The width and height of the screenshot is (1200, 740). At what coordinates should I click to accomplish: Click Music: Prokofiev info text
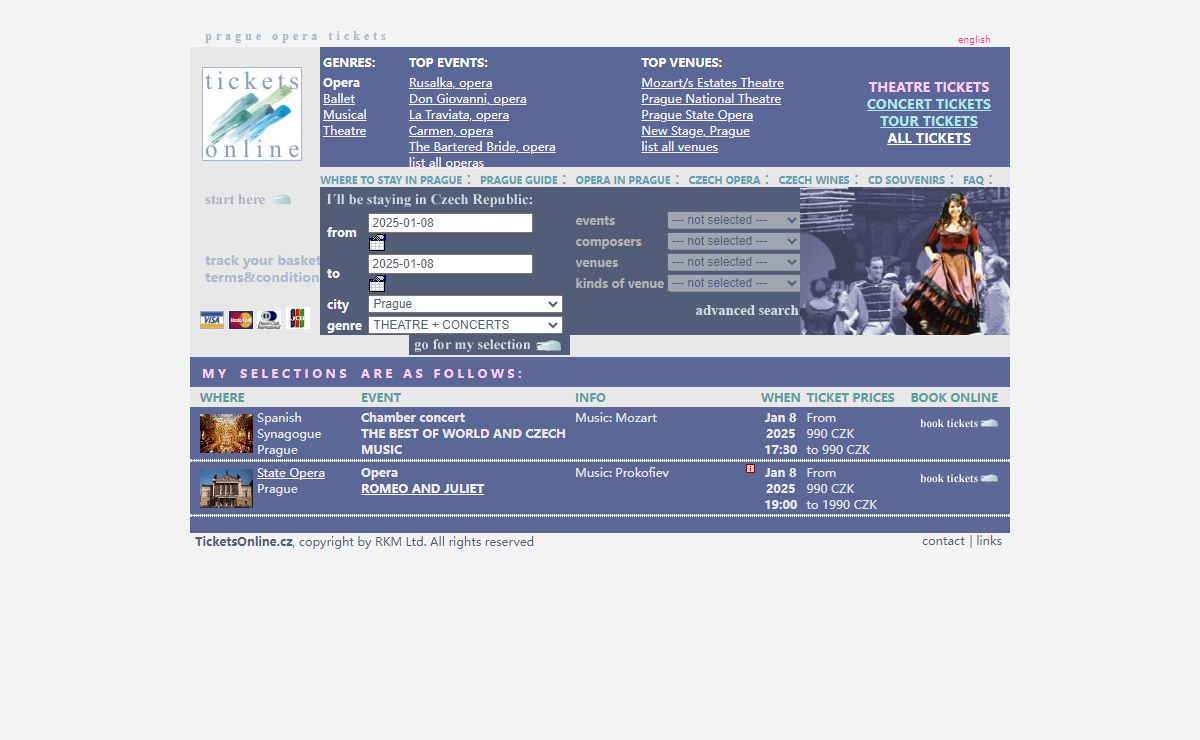pos(622,473)
